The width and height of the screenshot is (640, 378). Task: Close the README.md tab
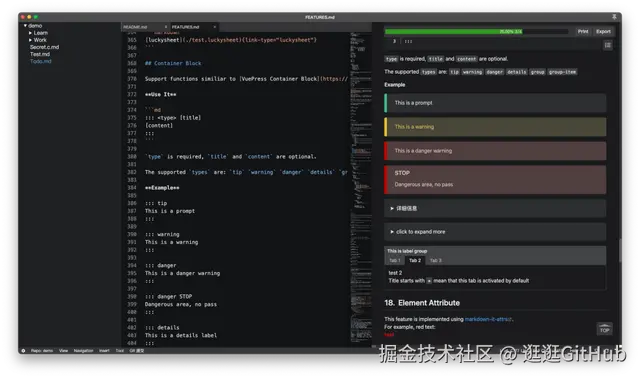(x=166, y=27)
